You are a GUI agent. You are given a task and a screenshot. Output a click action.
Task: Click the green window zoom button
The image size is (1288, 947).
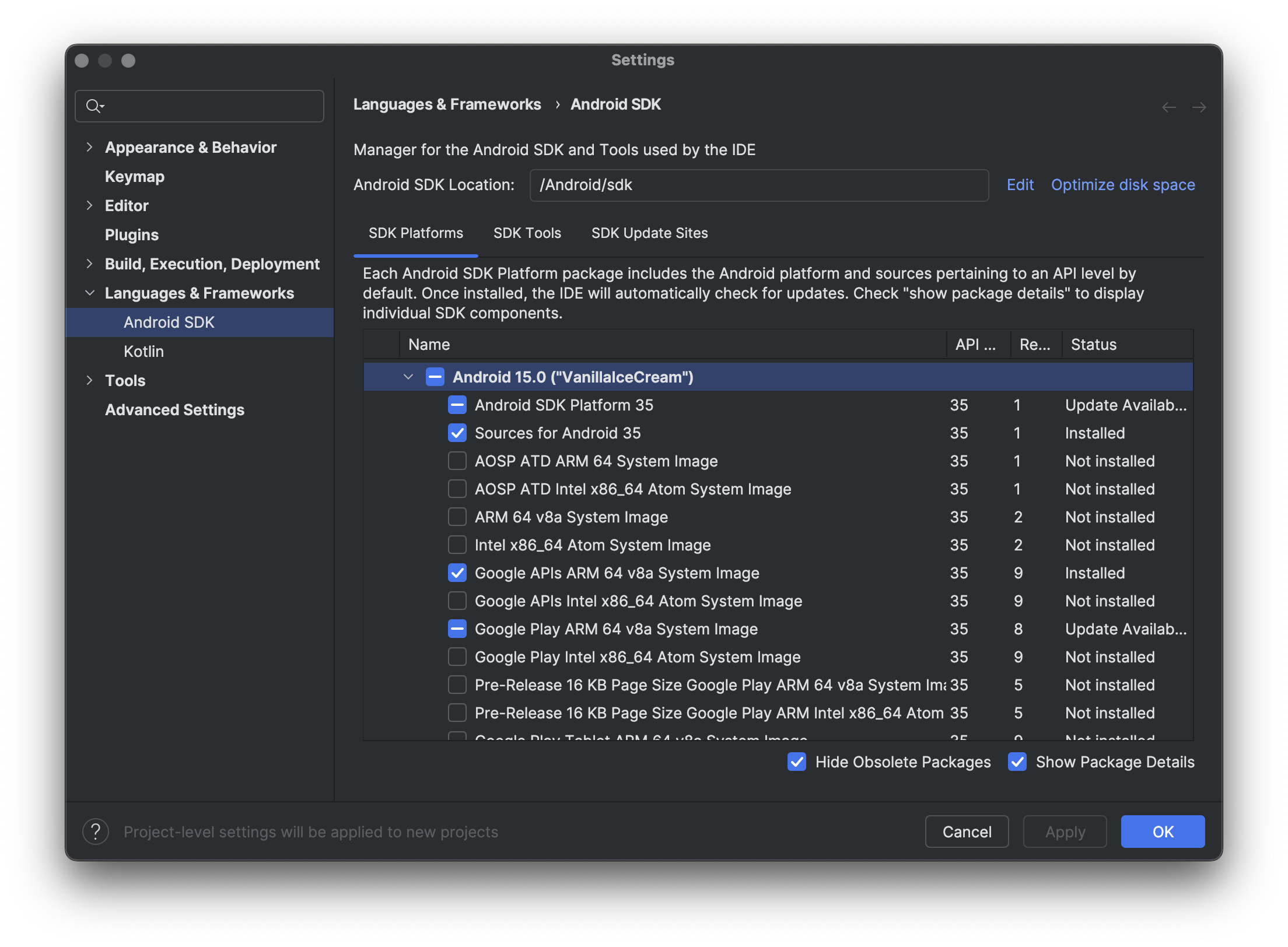tap(128, 61)
